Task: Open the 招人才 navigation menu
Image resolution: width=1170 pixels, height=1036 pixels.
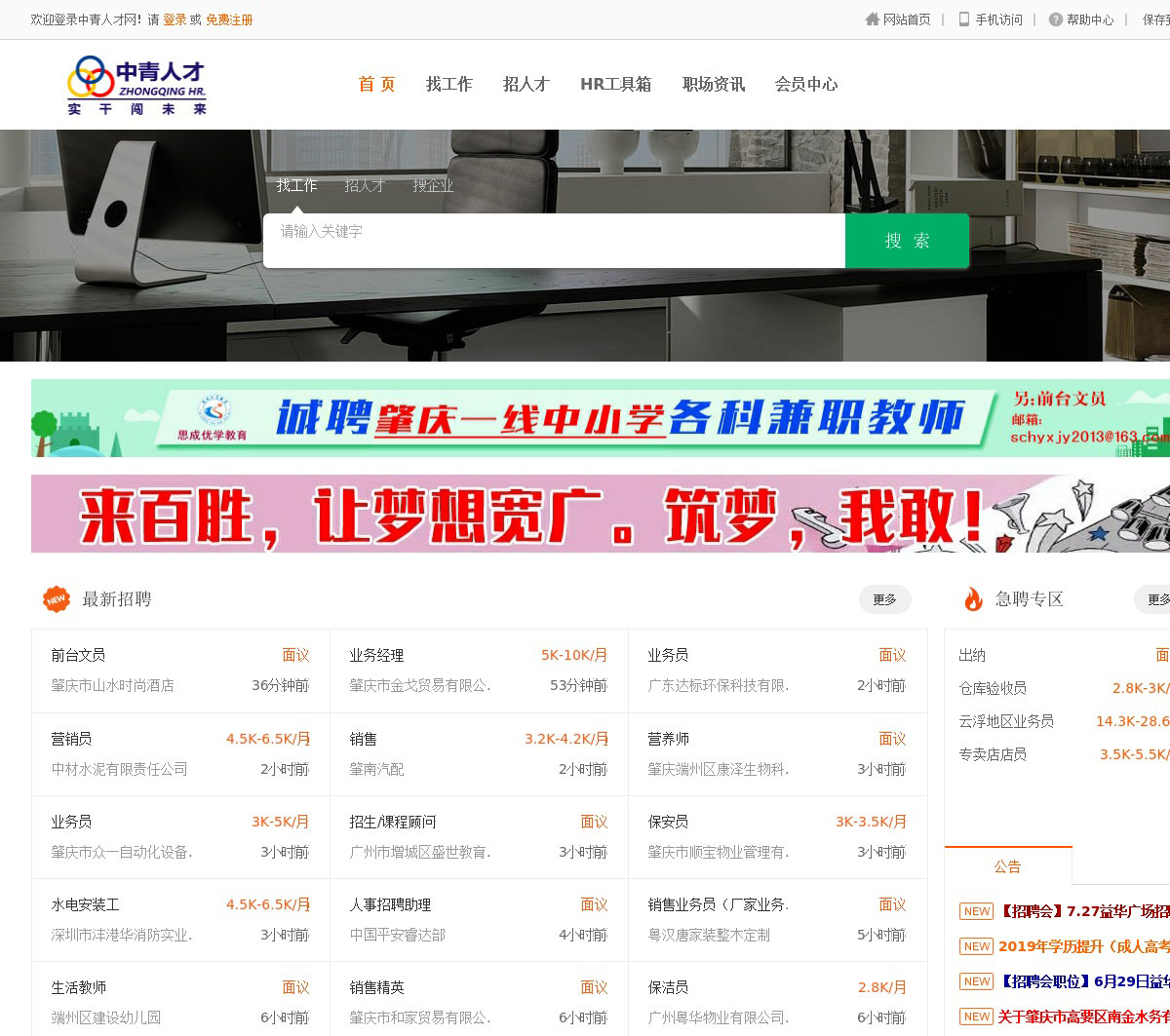Action: coord(526,85)
